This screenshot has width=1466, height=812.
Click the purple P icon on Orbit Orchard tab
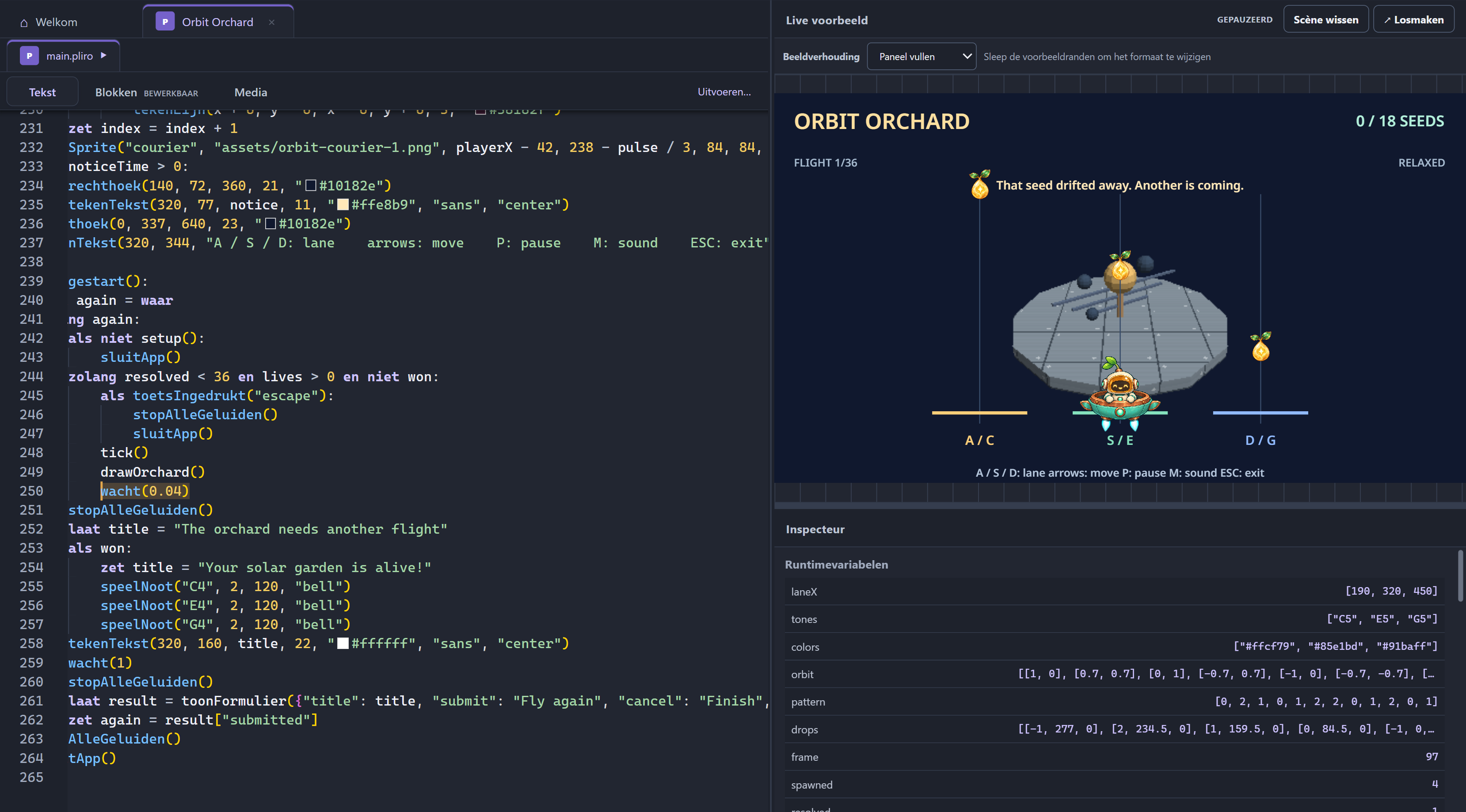click(165, 22)
